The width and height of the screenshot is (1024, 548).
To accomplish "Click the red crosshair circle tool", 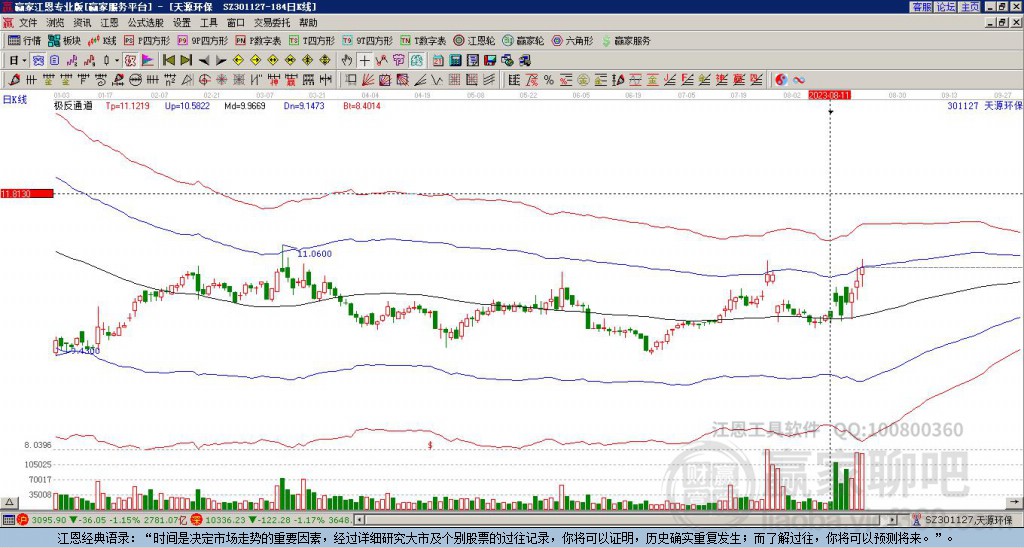I will [x=204, y=80].
